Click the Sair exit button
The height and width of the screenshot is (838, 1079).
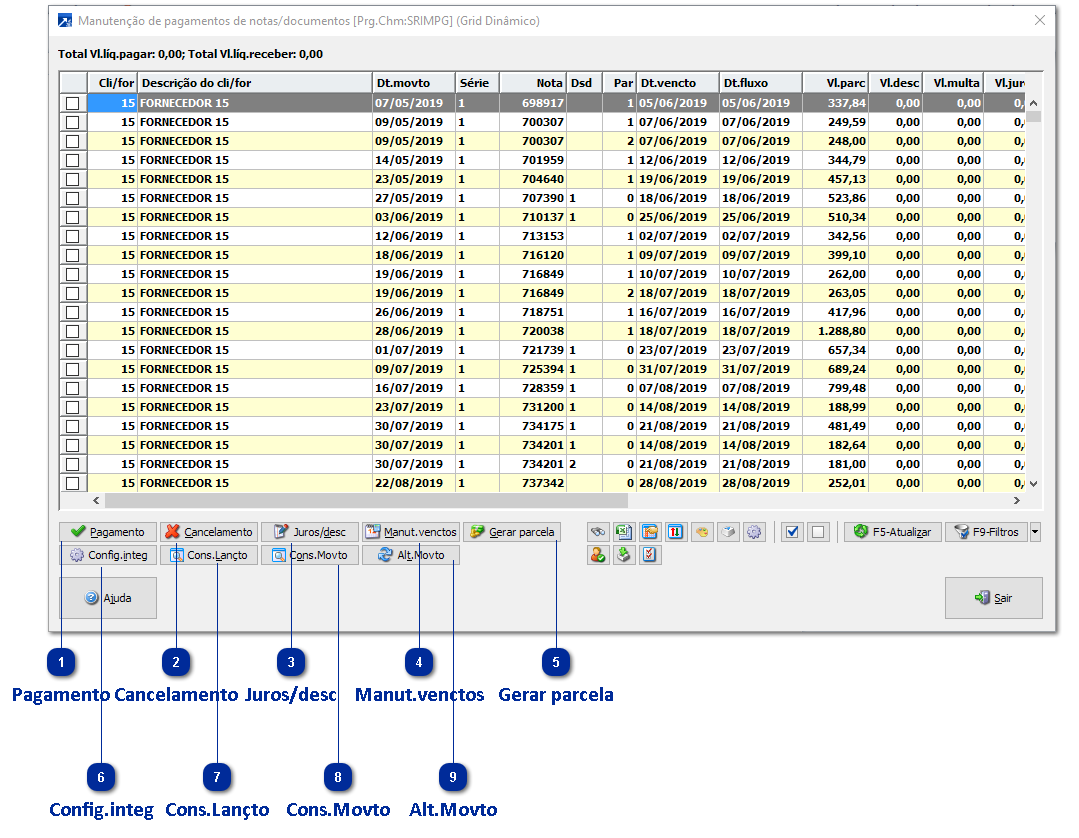coord(993,598)
